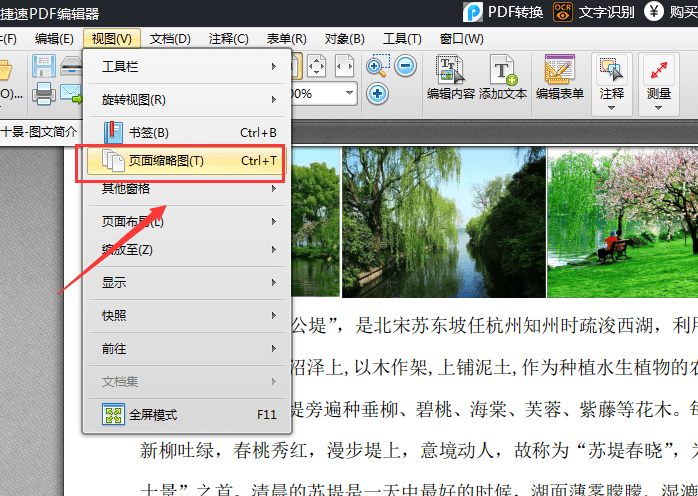Image resolution: width=698 pixels, height=496 pixels.
Task: Open the 编辑表单 edit form tool
Action: pos(560,77)
